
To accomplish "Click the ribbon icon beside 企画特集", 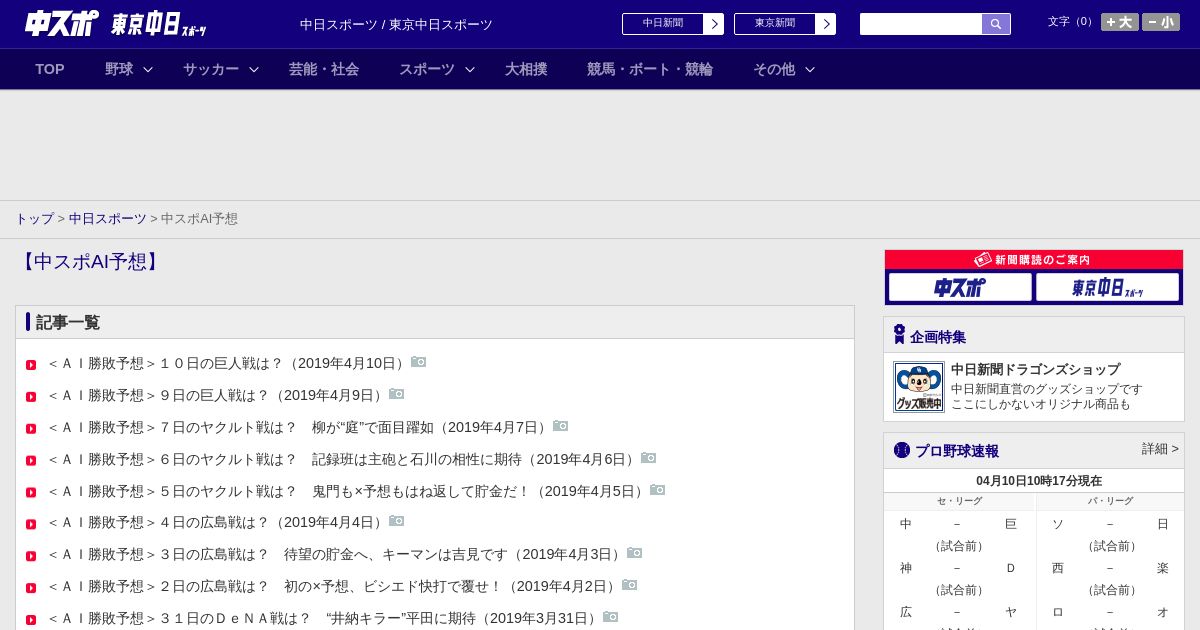I will pos(899,335).
